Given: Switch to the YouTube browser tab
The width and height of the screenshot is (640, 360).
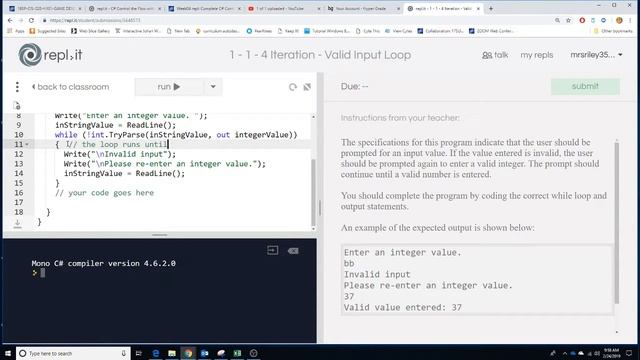Looking at the screenshot, I should 284,8.
